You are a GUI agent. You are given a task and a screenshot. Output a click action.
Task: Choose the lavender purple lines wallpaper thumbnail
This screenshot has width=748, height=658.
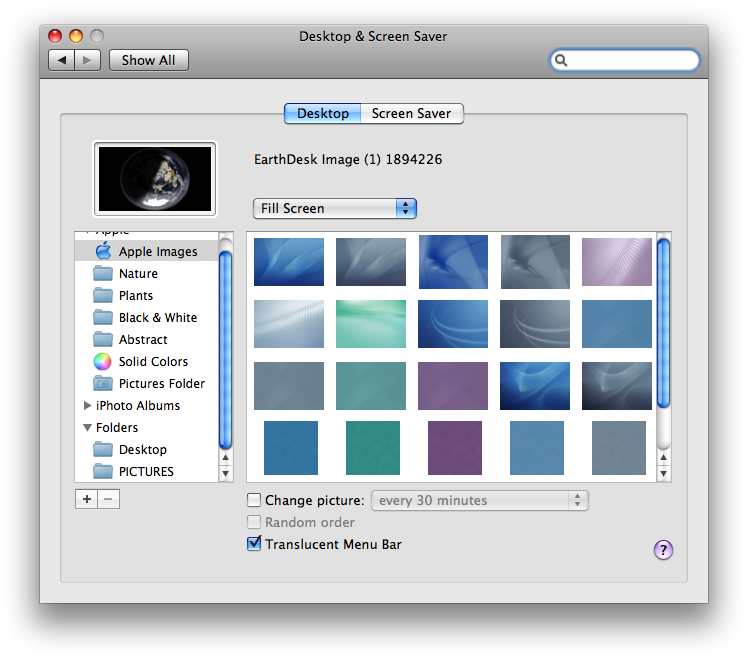pyautogui.click(x=617, y=262)
